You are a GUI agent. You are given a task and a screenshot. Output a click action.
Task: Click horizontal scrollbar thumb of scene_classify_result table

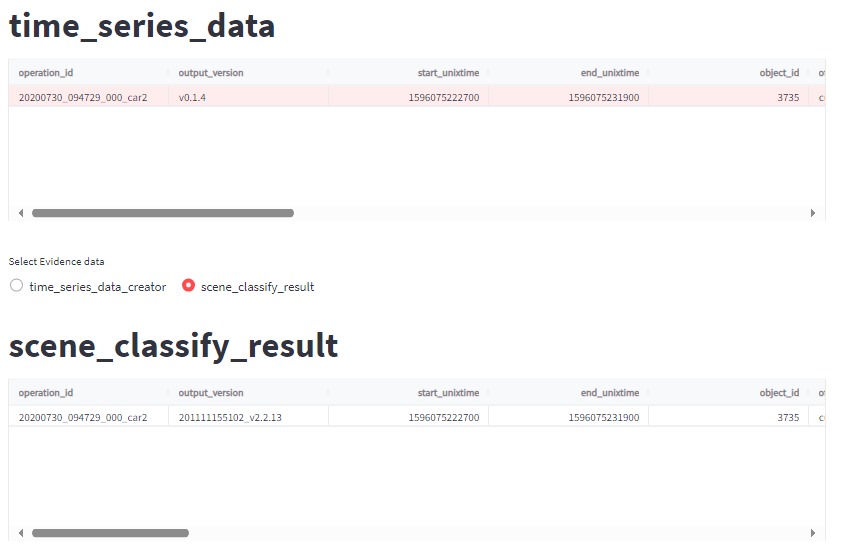pos(110,533)
